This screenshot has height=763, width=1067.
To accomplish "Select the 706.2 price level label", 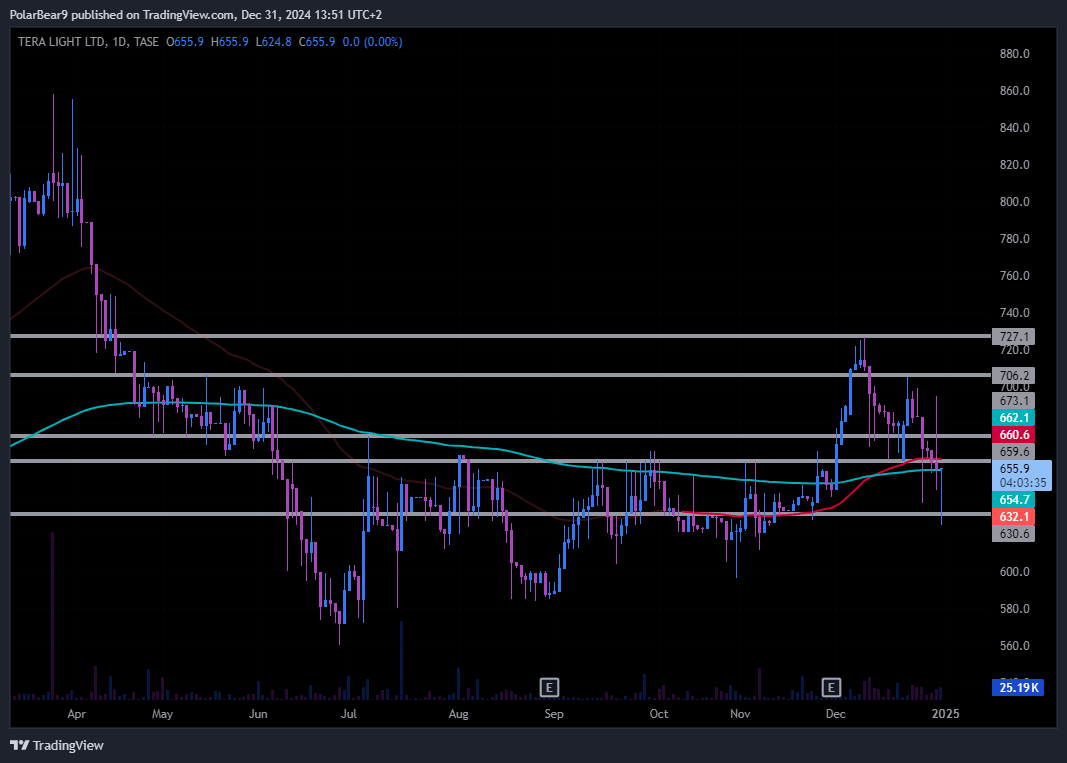I will point(1013,376).
